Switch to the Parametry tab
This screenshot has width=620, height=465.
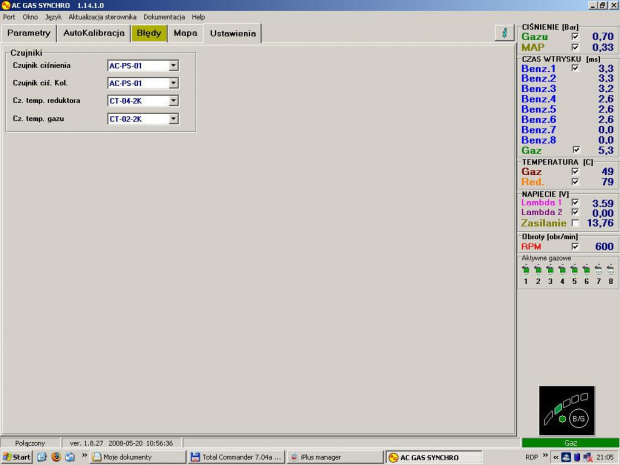click(29, 33)
